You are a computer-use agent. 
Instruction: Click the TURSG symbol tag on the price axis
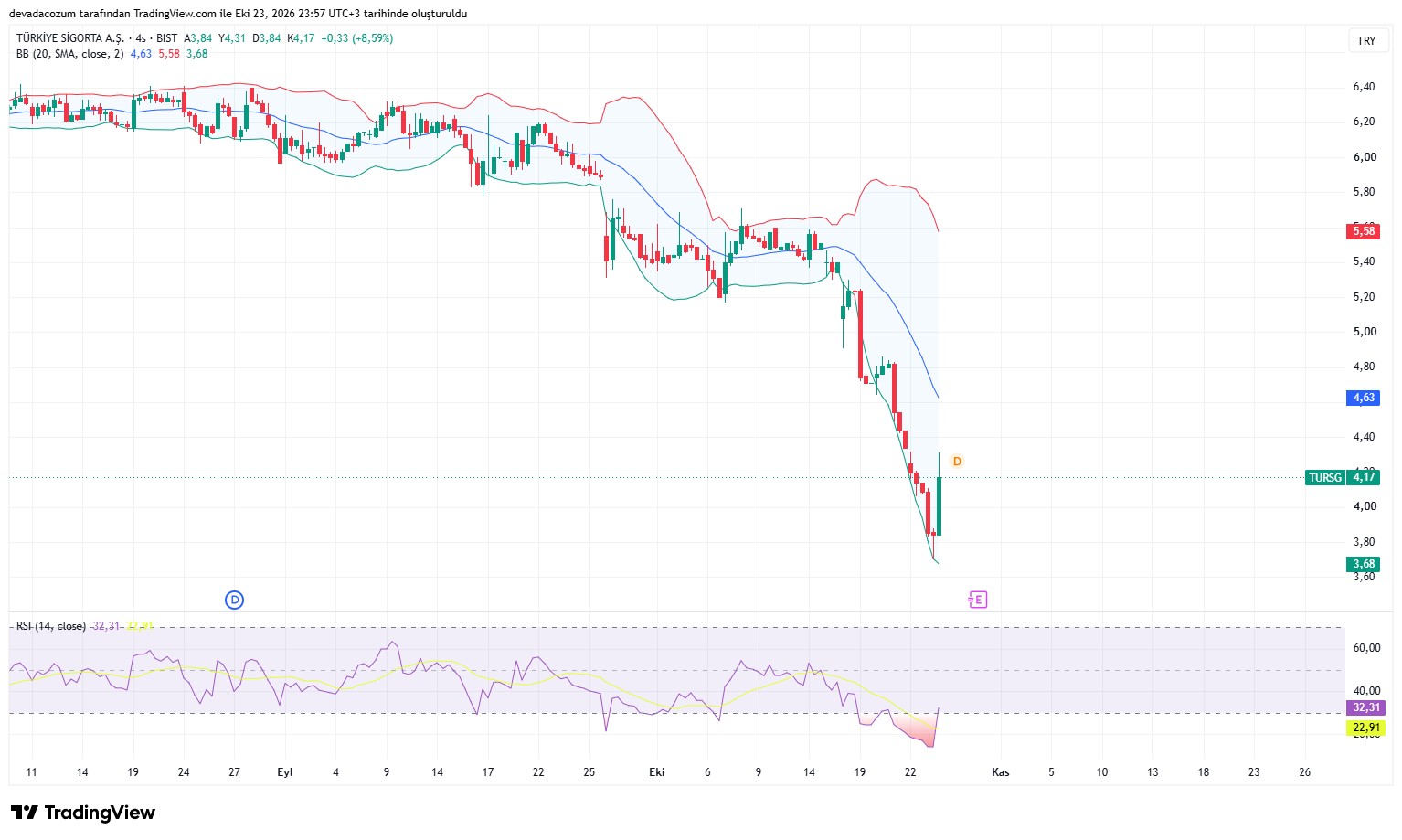1325,477
